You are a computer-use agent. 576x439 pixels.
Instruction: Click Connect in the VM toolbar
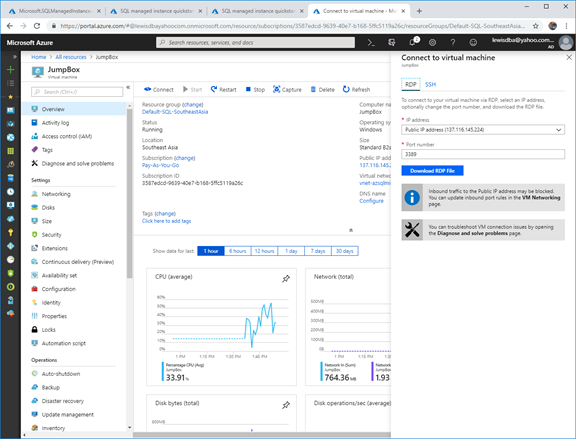(159, 89)
